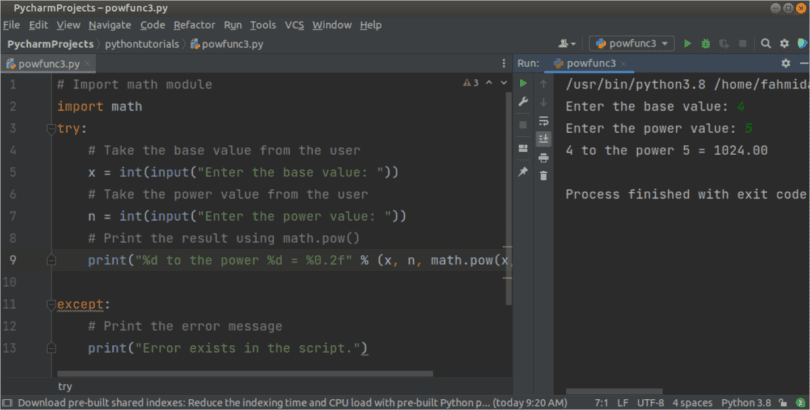Open run configuration wrench icon
This screenshot has width=810, height=410.
tap(523, 102)
